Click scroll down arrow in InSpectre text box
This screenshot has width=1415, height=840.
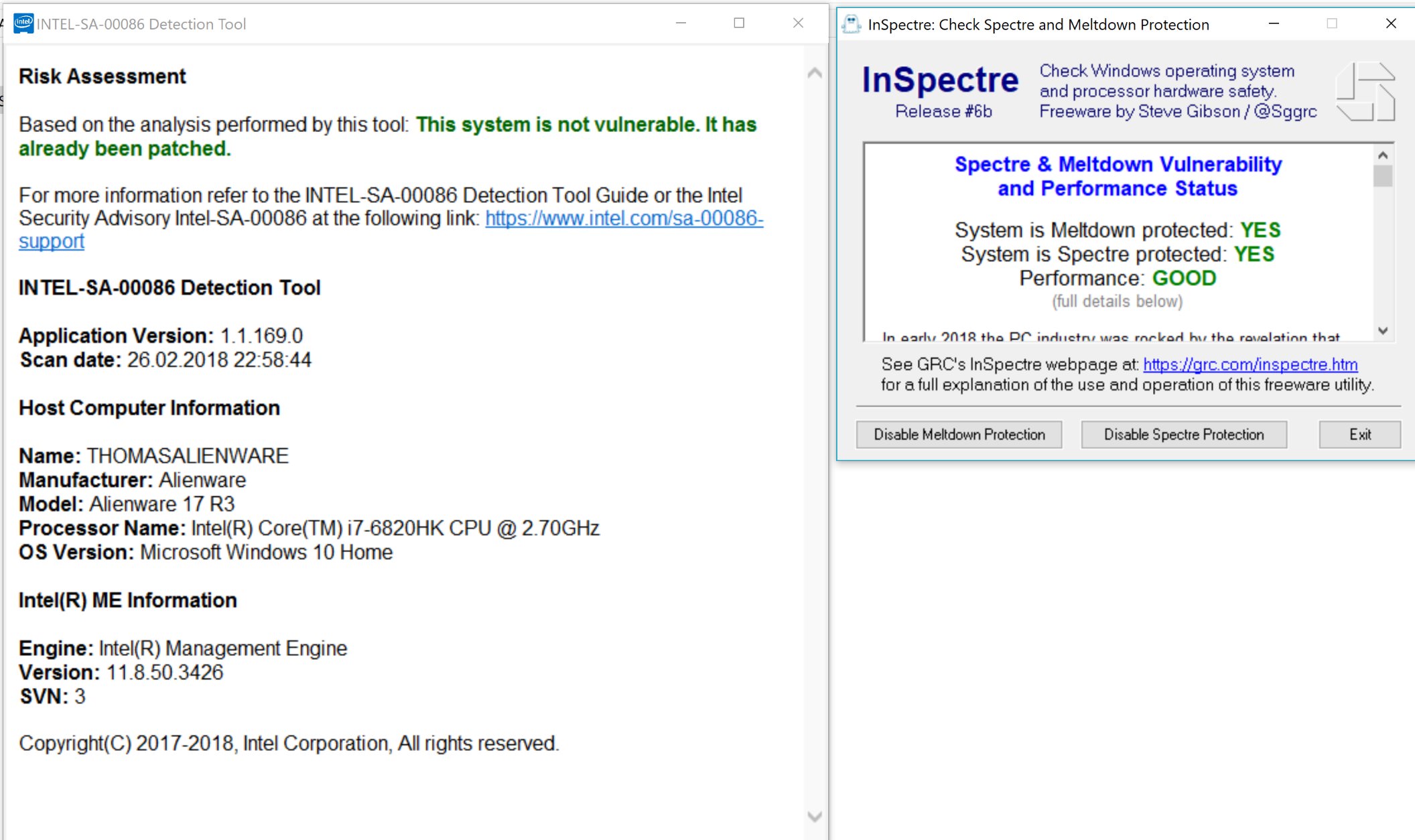coord(1383,330)
